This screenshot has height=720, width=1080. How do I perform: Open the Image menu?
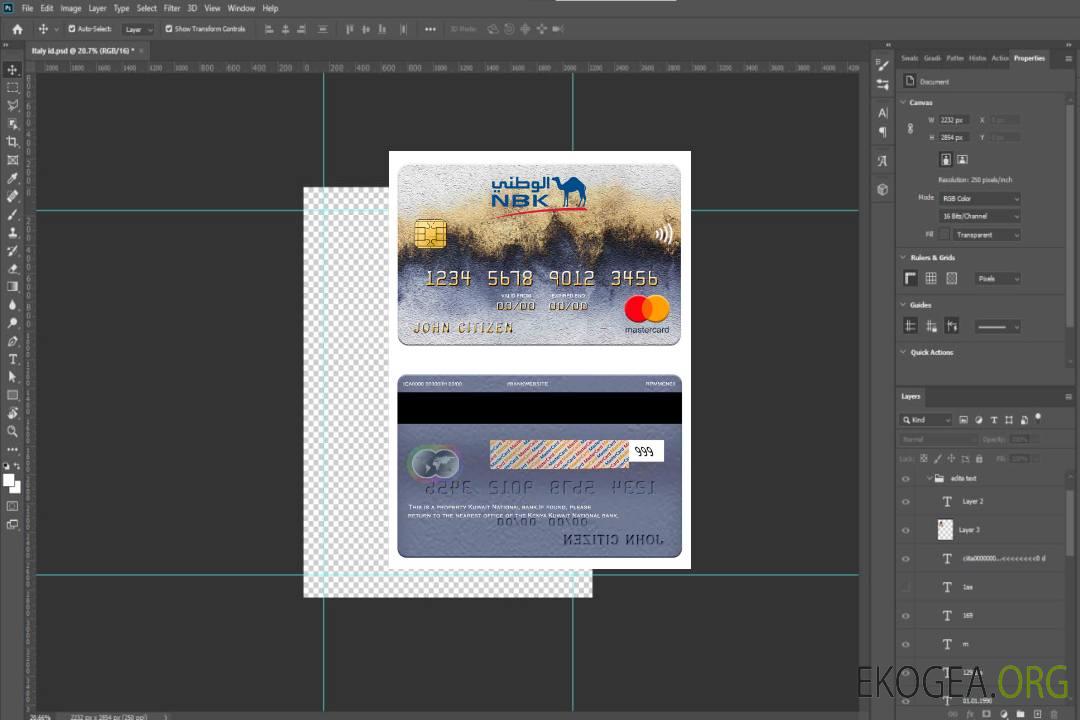[71, 8]
